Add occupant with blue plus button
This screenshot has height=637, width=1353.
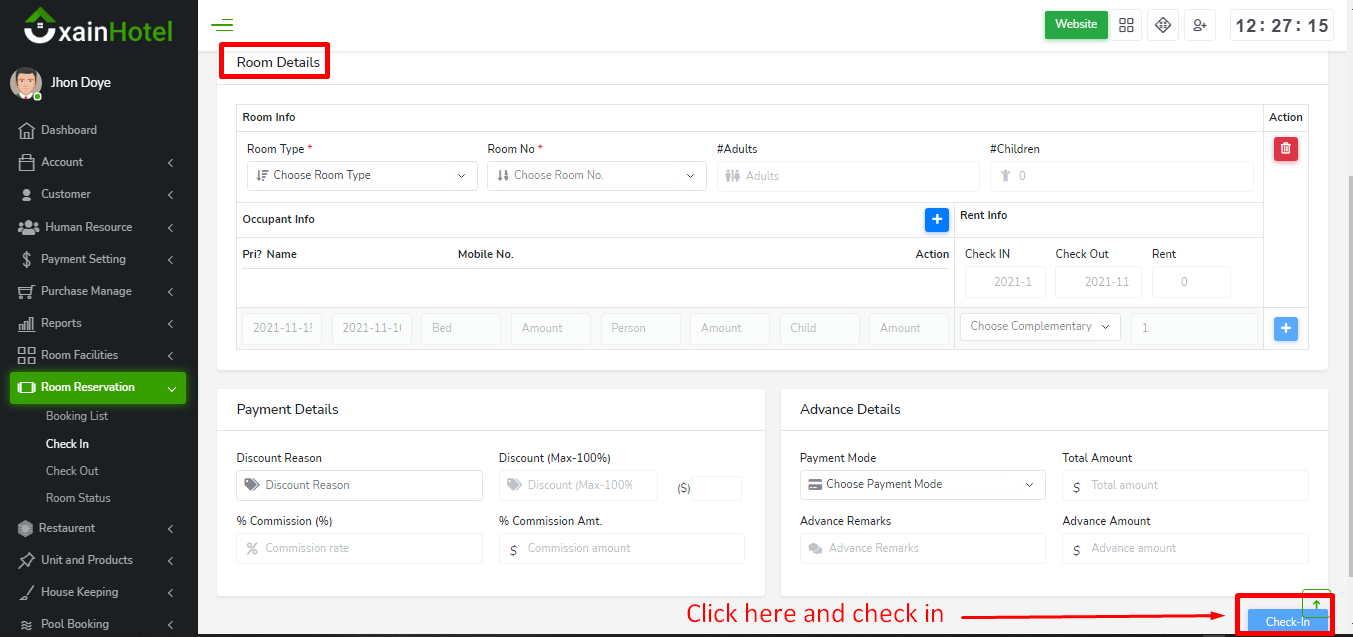tap(936, 219)
